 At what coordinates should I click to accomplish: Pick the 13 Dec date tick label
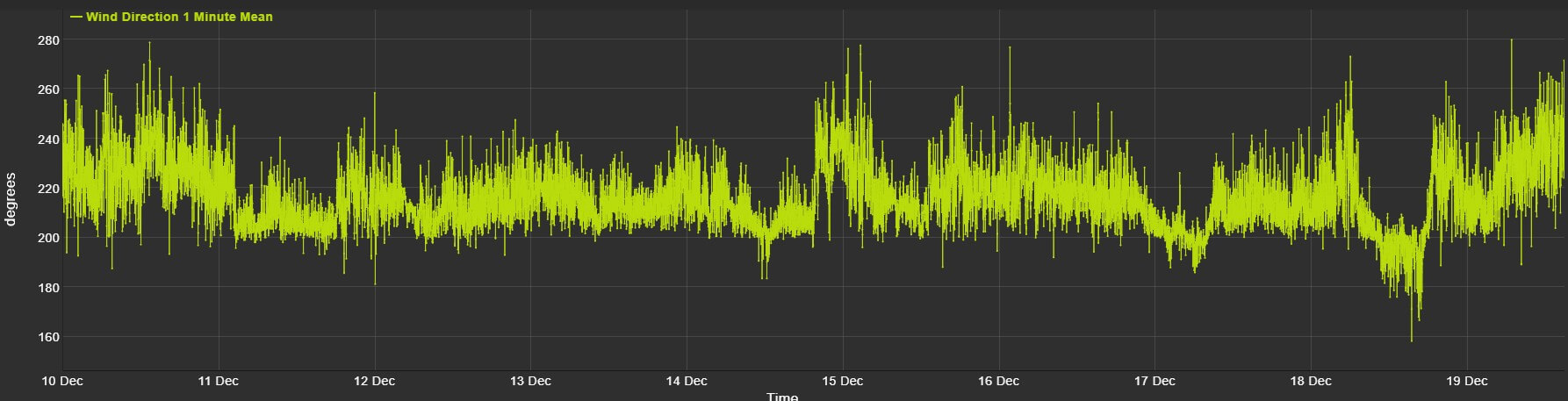[x=530, y=381]
